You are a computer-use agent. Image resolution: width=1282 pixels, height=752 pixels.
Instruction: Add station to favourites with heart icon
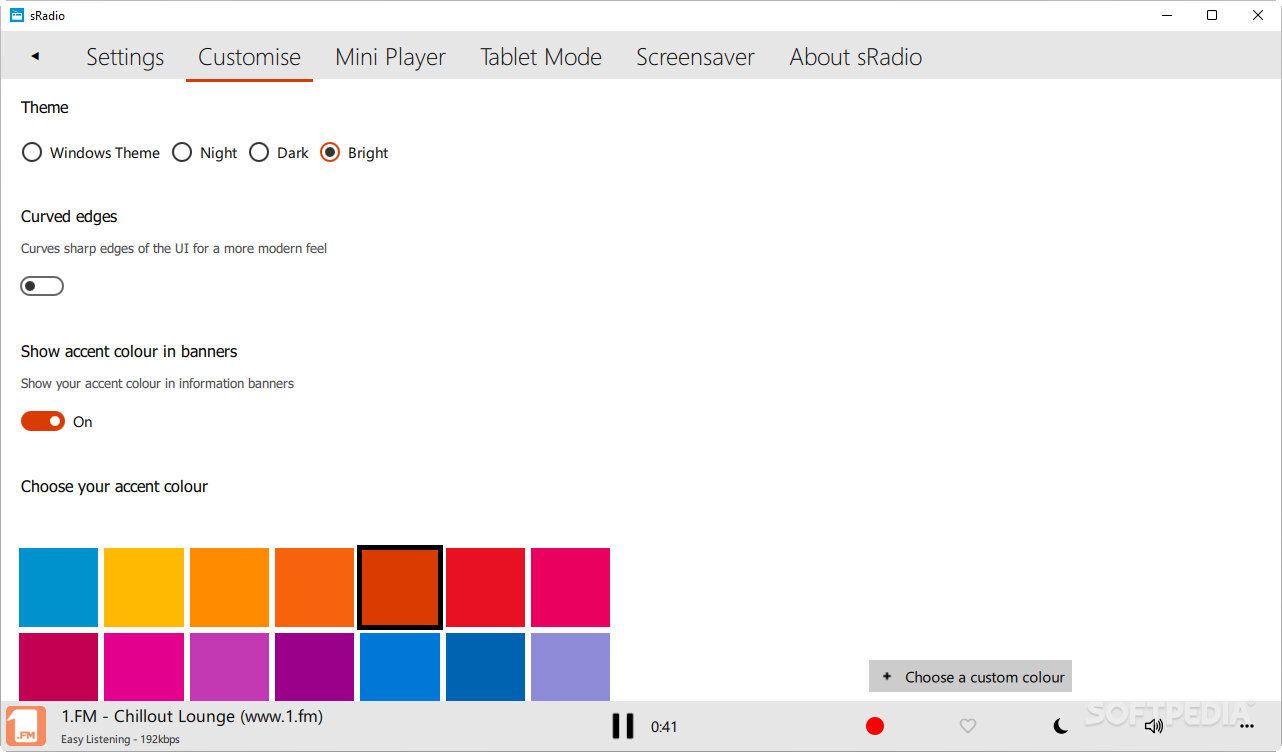[x=968, y=726]
